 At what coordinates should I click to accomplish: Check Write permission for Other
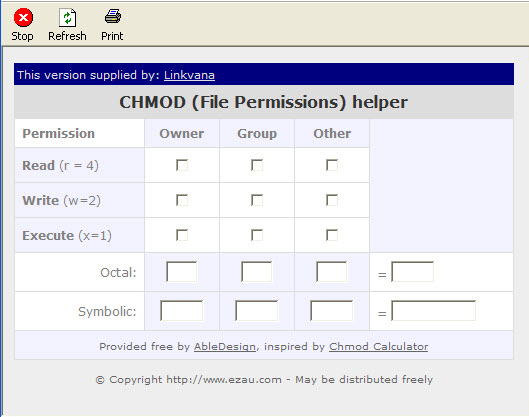pyautogui.click(x=332, y=200)
